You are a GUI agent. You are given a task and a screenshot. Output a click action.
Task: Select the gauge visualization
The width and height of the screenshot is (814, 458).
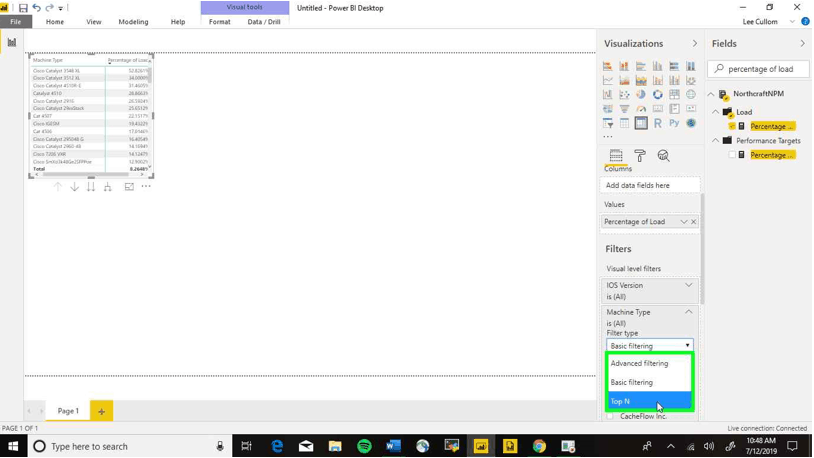(x=641, y=109)
